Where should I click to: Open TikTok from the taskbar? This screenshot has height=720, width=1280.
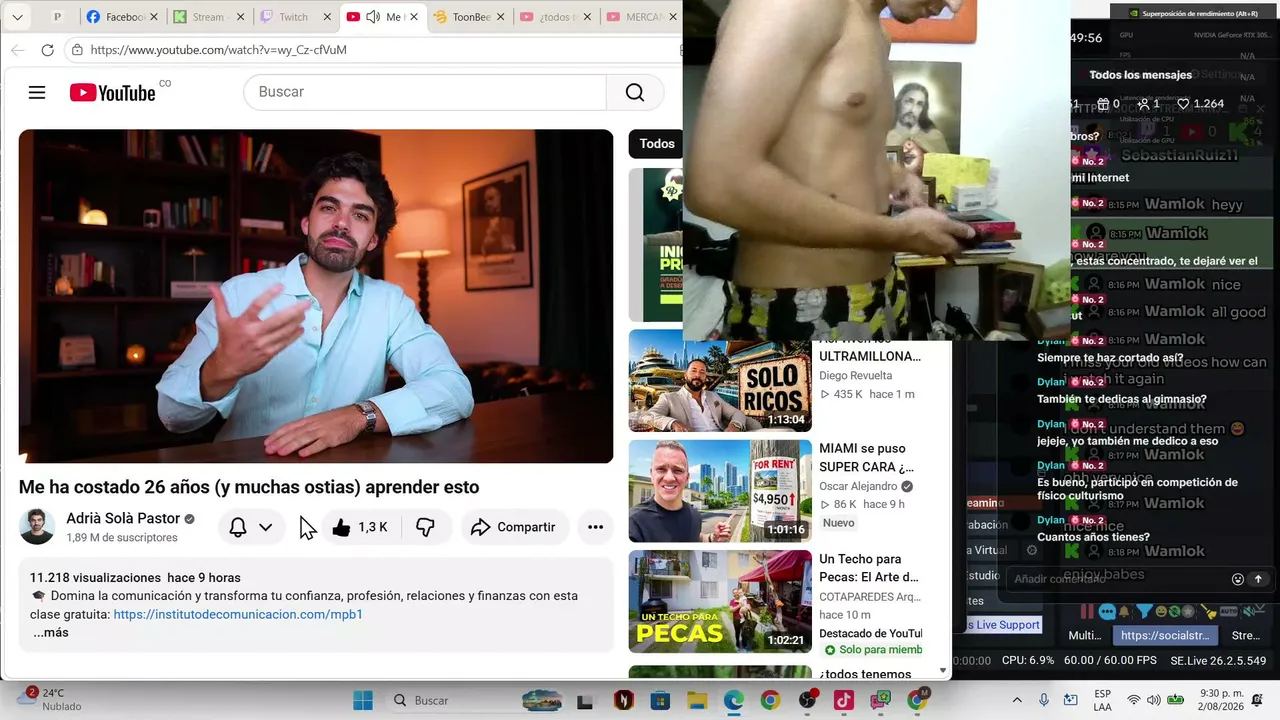click(x=844, y=700)
